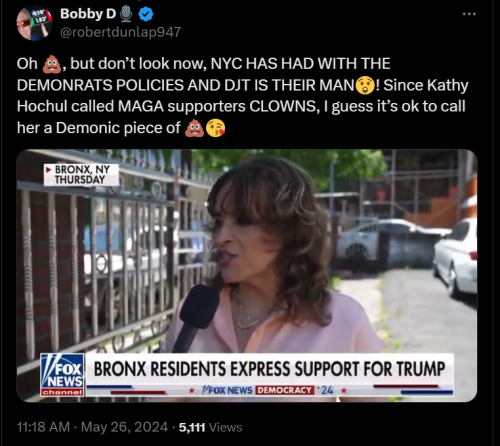Screen dimensions: 500x446
Task: Click the Fox News channel logo
Action: point(62,375)
